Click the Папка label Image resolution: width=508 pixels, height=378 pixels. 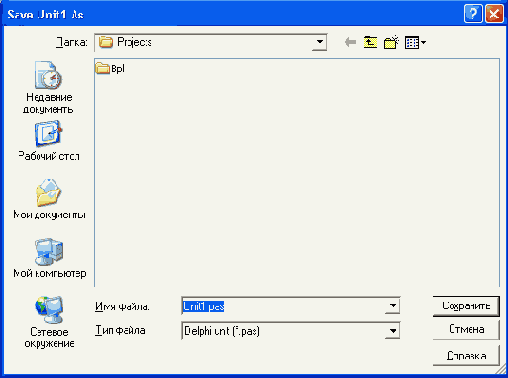pyautogui.click(x=72, y=42)
